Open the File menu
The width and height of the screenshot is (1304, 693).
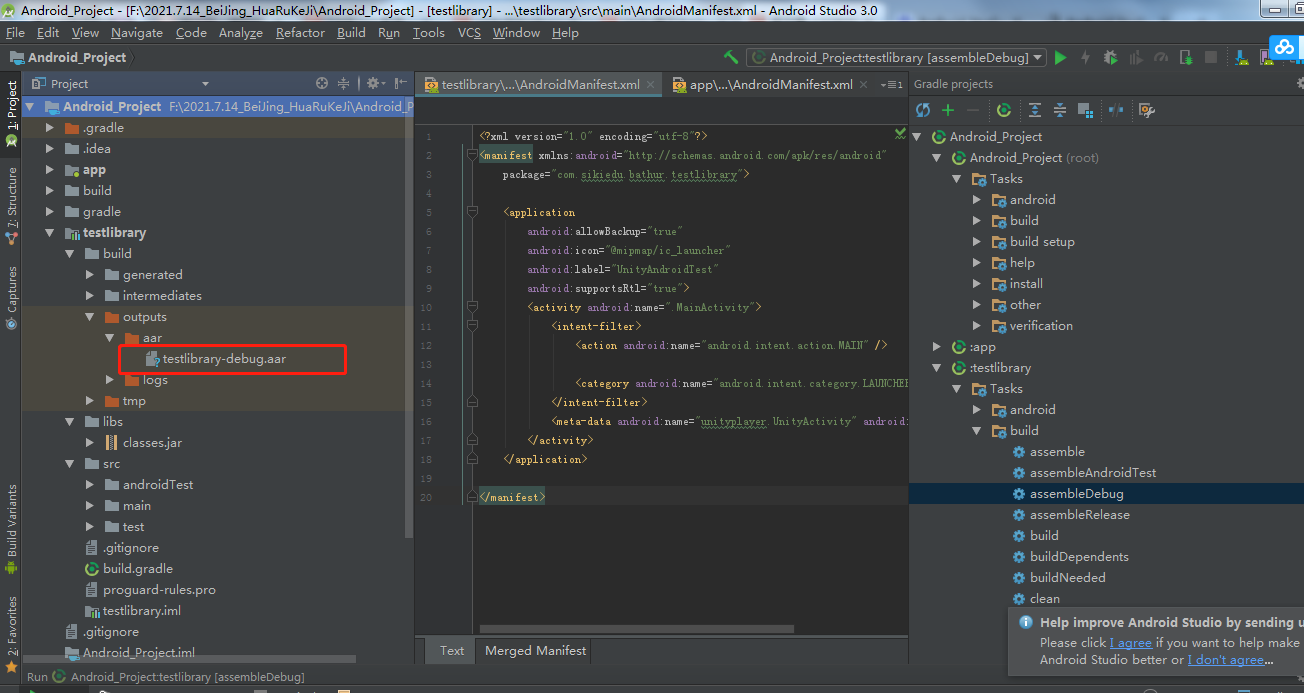coord(15,33)
